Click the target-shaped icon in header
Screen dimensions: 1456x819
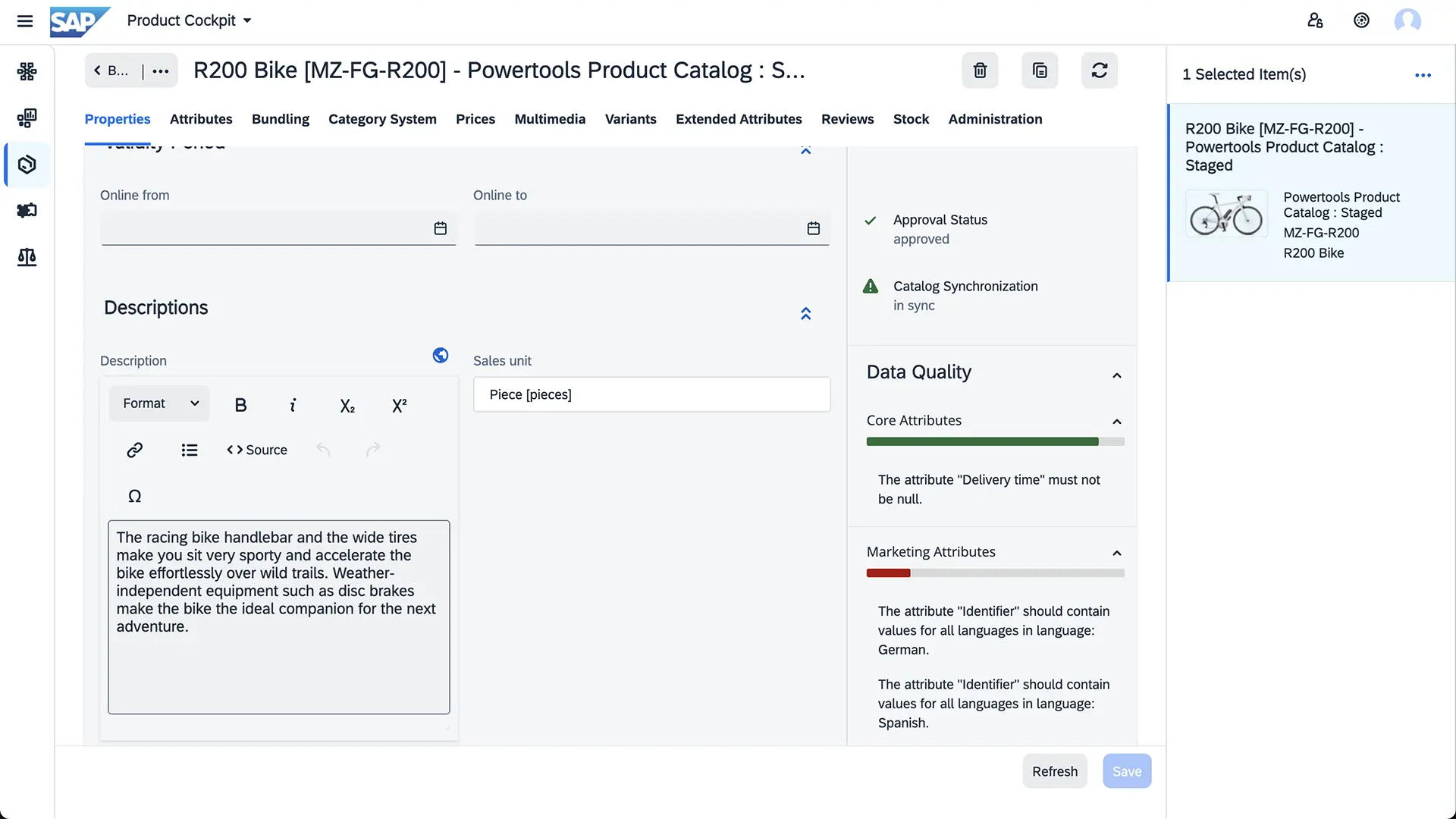coord(1361,20)
